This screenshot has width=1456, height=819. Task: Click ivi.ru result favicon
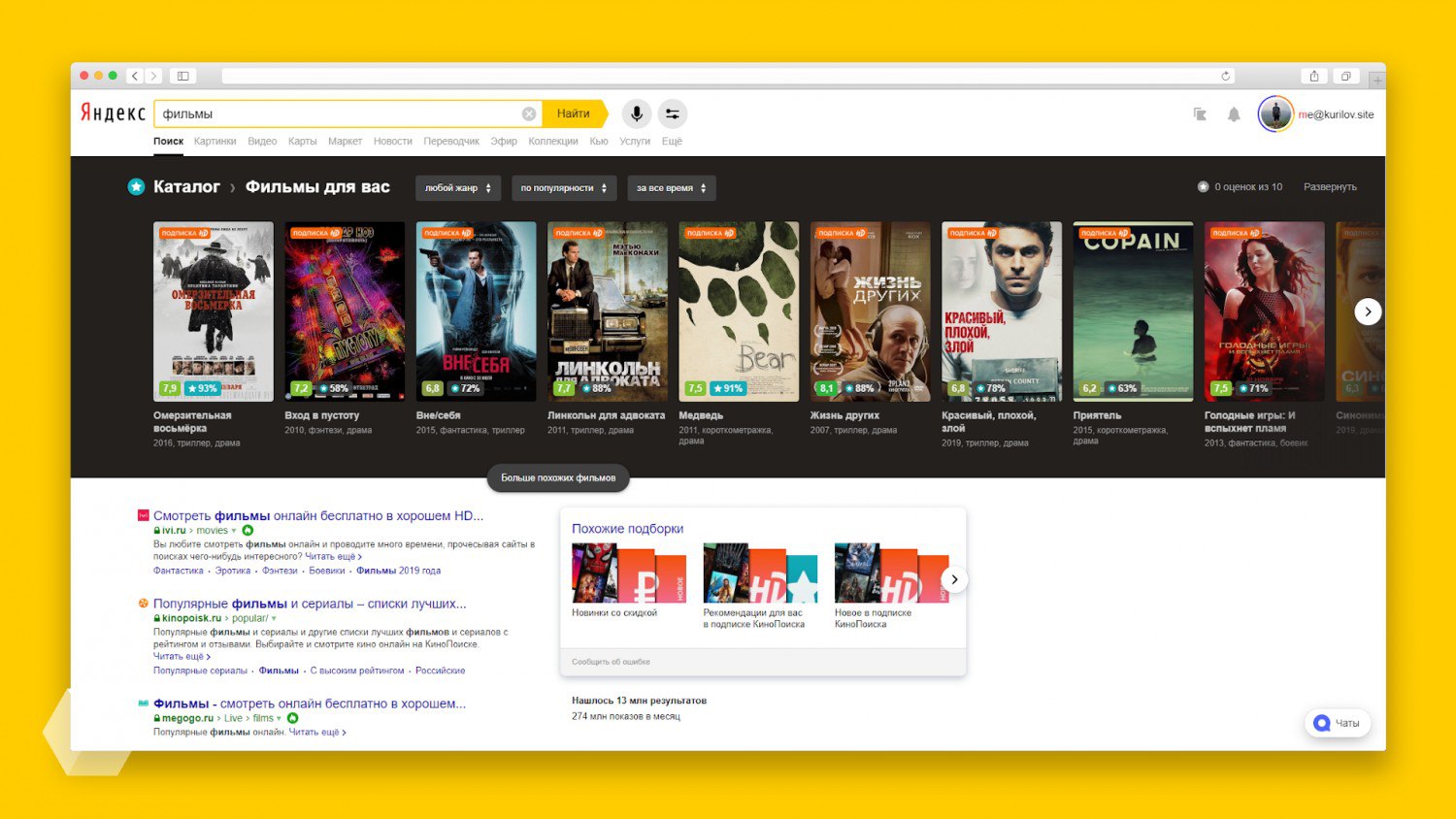[x=143, y=515]
